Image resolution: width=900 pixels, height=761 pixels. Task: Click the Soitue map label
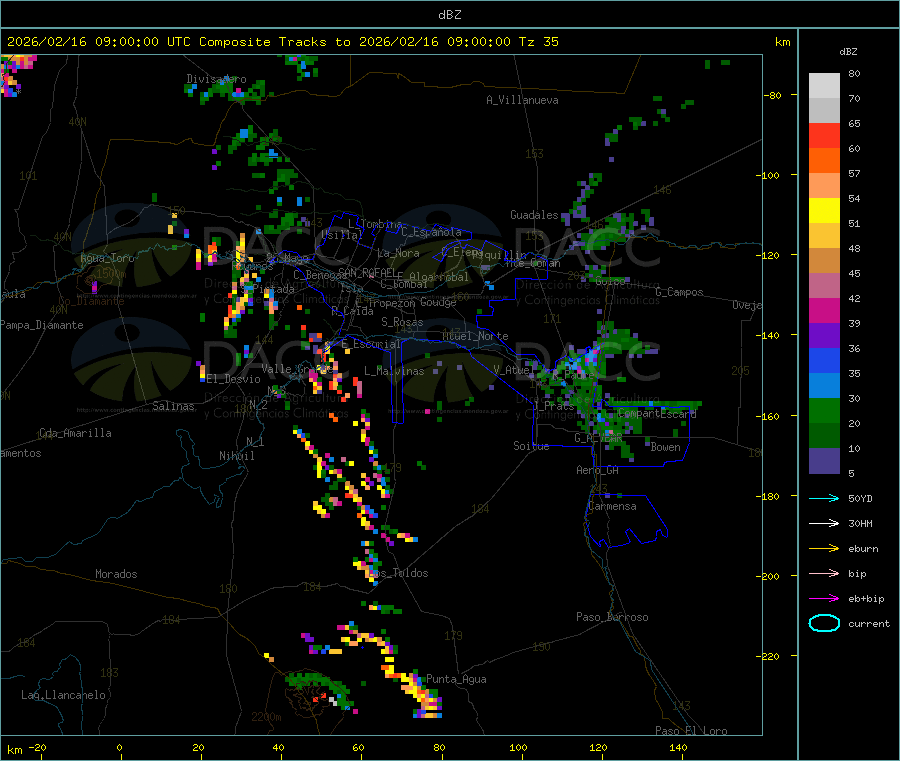coord(531,446)
